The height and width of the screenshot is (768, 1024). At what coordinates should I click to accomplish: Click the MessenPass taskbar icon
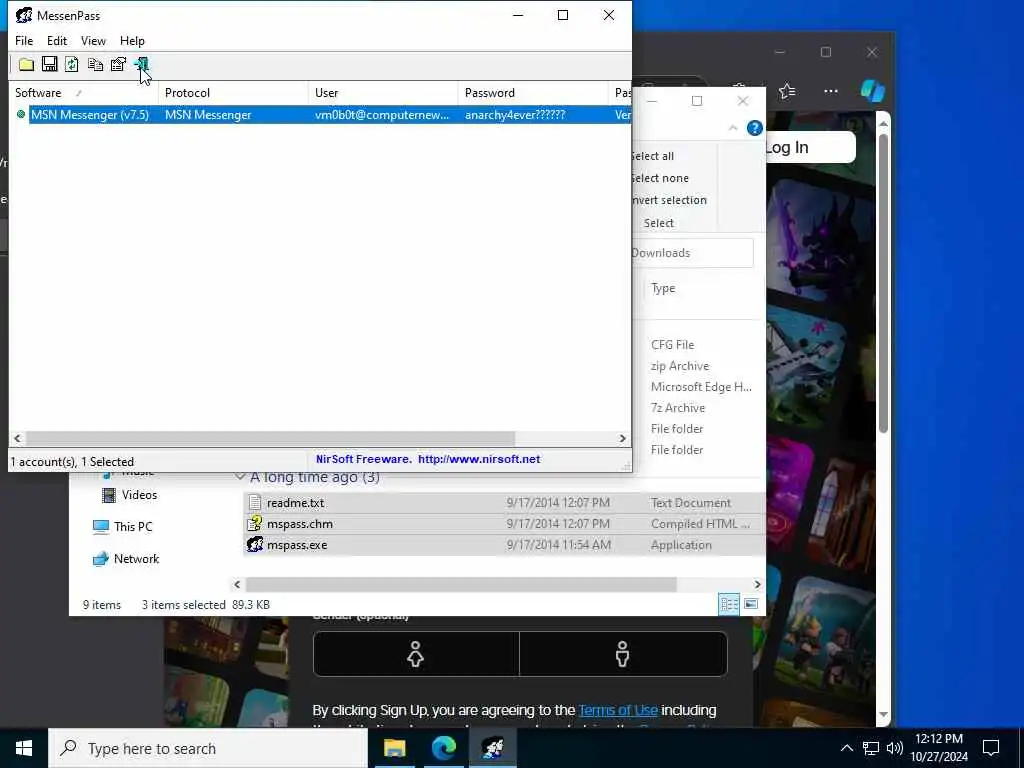(493, 748)
